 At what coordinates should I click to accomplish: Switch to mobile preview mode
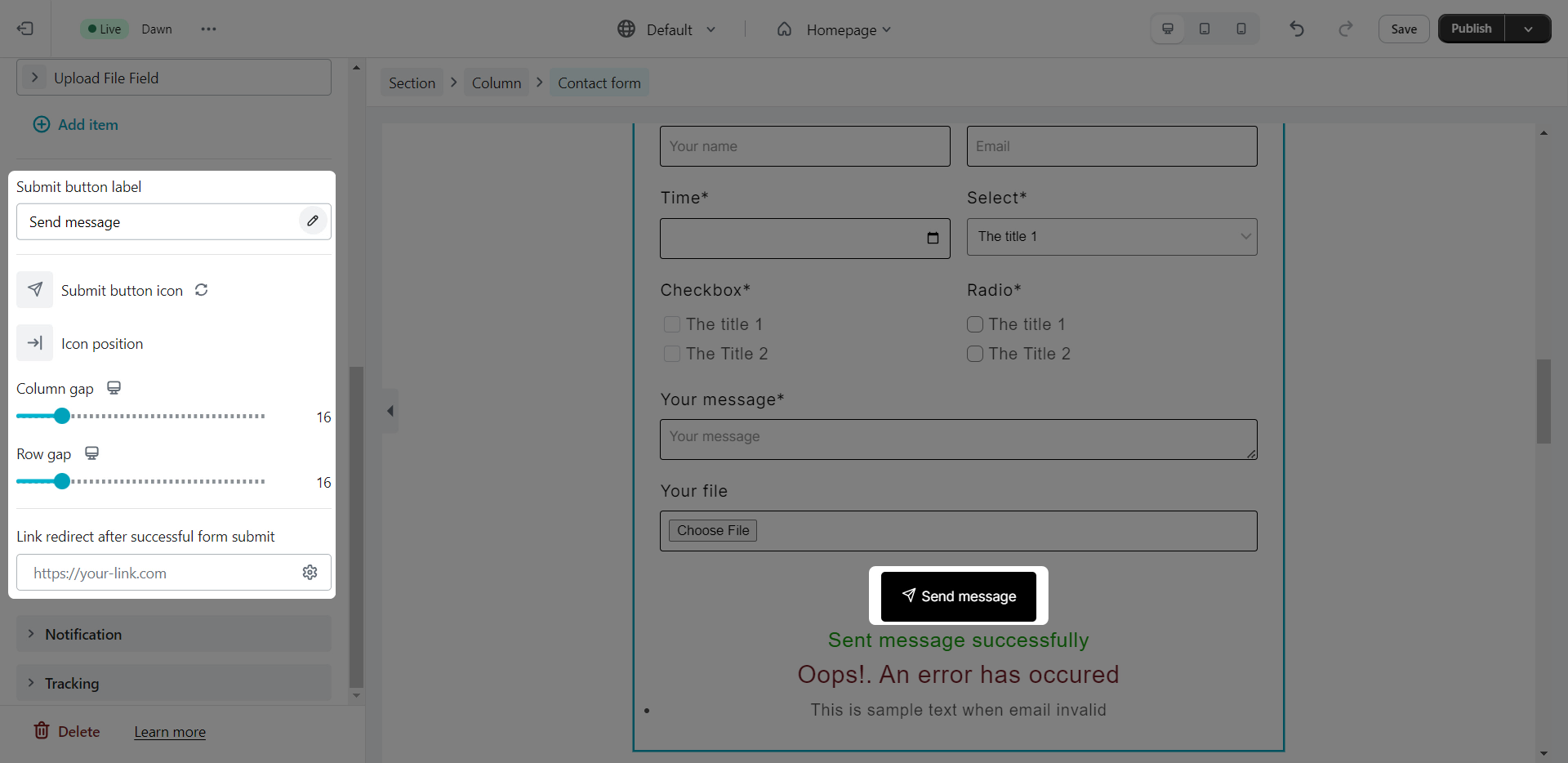pos(1241,29)
